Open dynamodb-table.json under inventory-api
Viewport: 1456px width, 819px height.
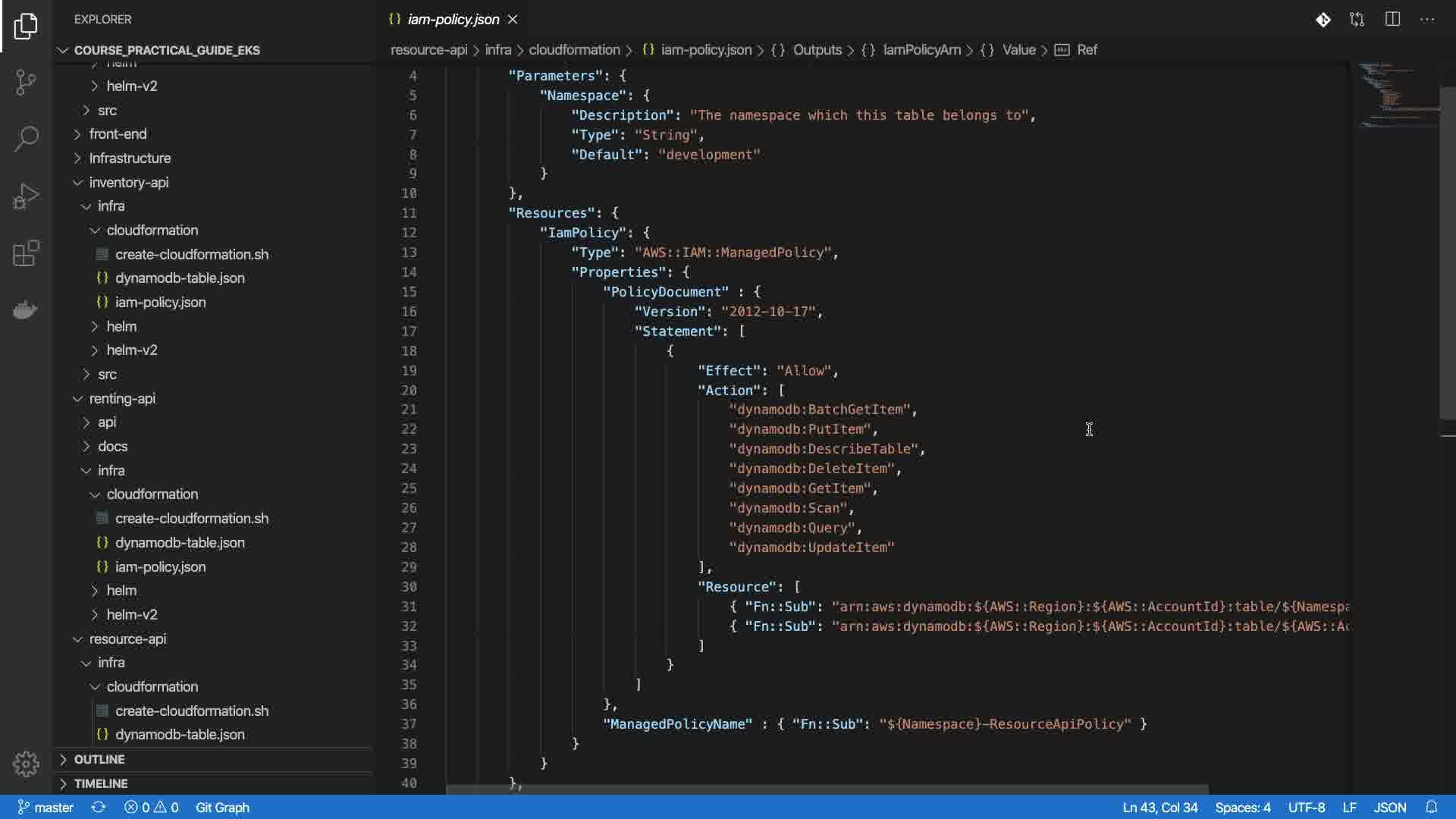click(x=180, y=278)
